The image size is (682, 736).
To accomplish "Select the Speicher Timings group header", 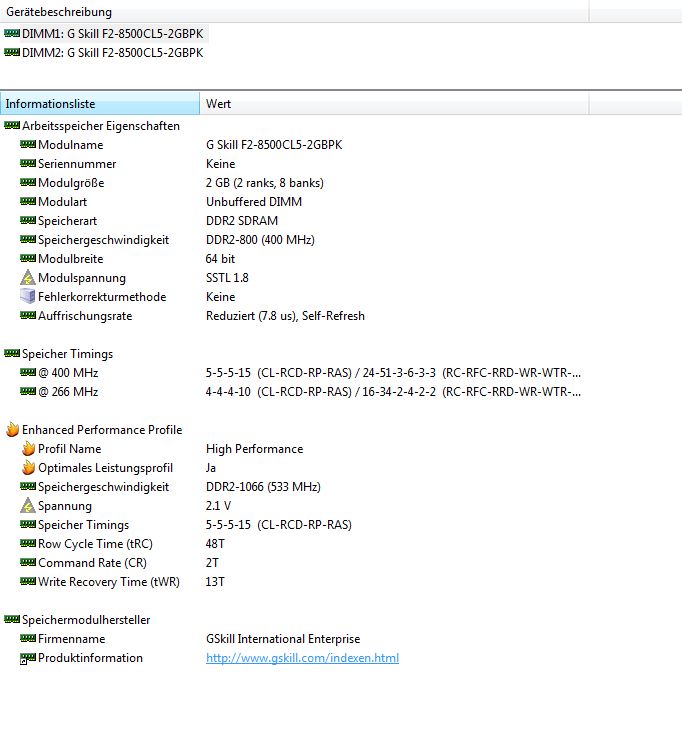I will click(x=67, y=354).
